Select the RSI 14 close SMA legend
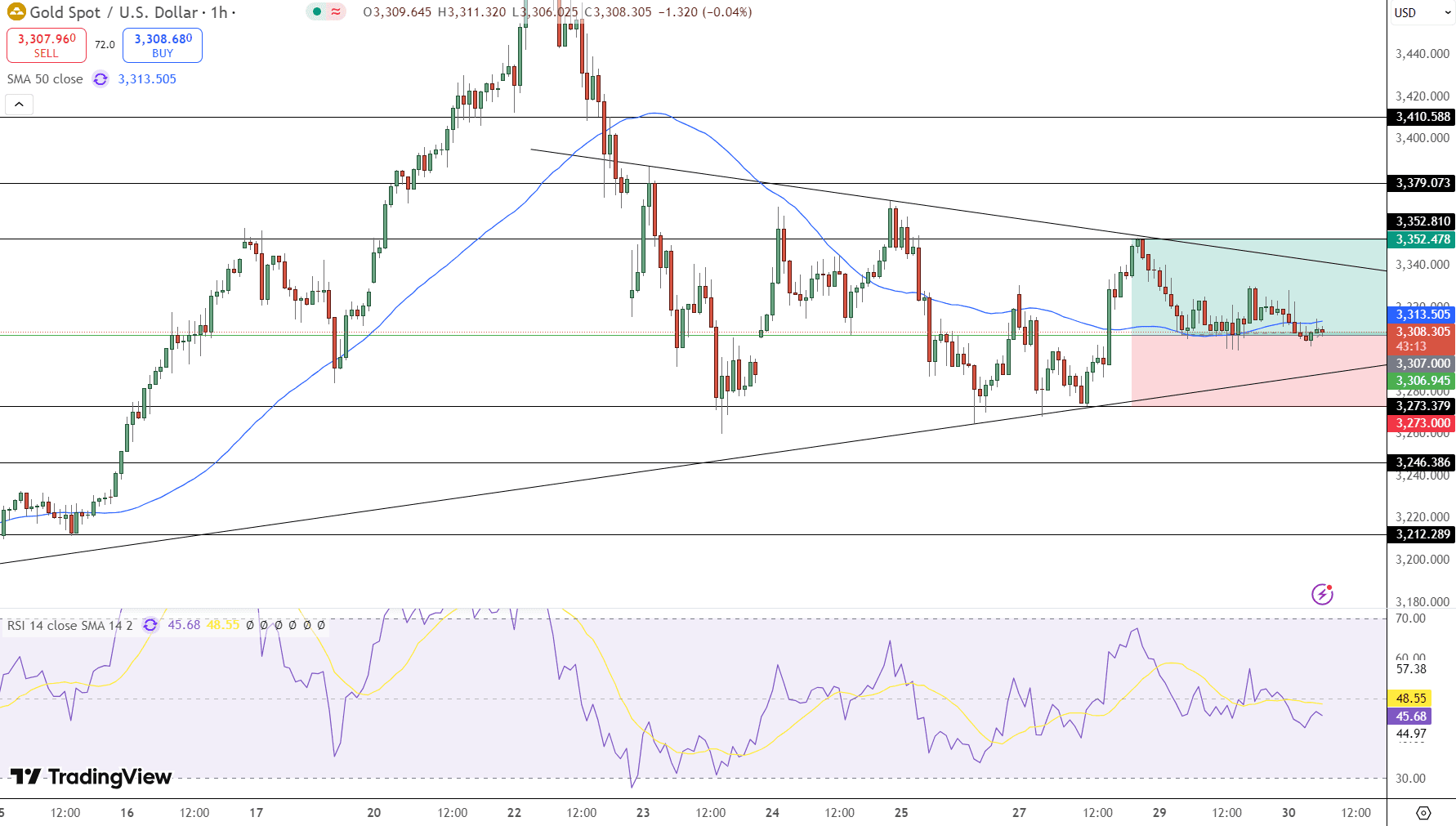This screenshot has width=1456, height=826. coord(69,625)
